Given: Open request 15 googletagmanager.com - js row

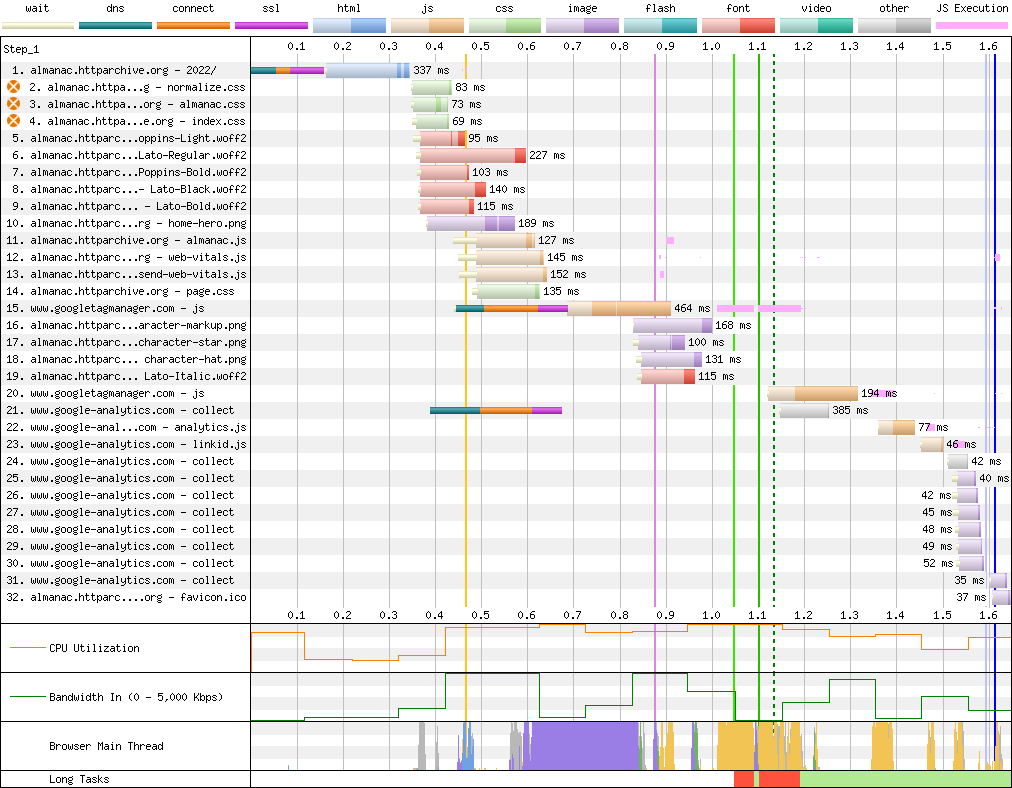Looking at the screenshot, I should click(x=117, y=308).
